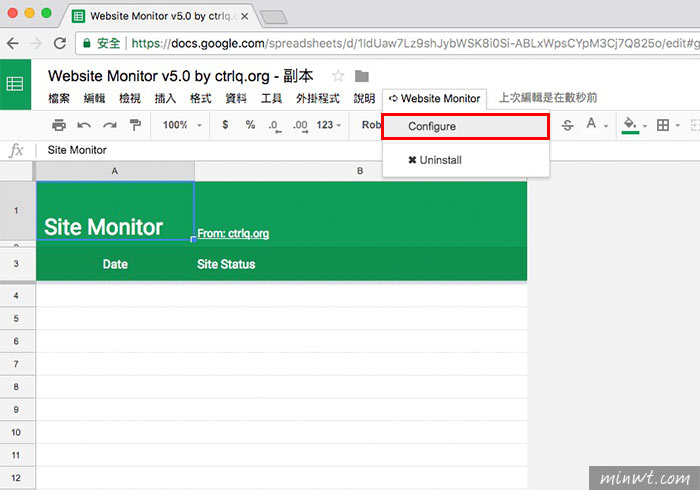This screenshot has height=490, width=700.
Task: Select row 7 header
Action: (x=17, y=364)
